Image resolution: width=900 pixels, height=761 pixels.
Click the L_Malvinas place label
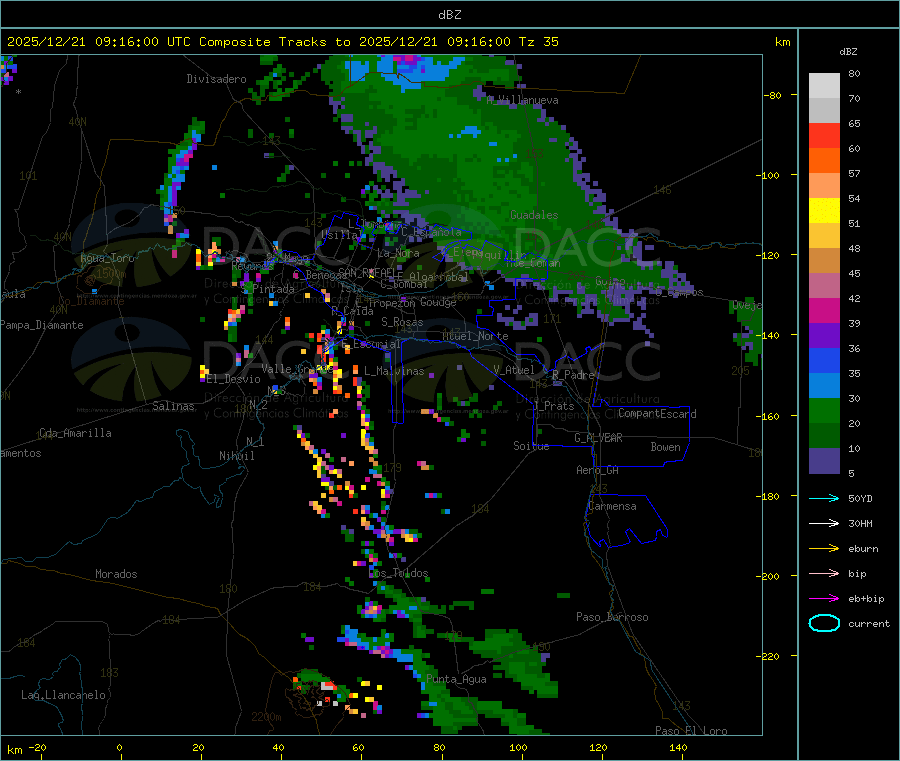[394, 371]
